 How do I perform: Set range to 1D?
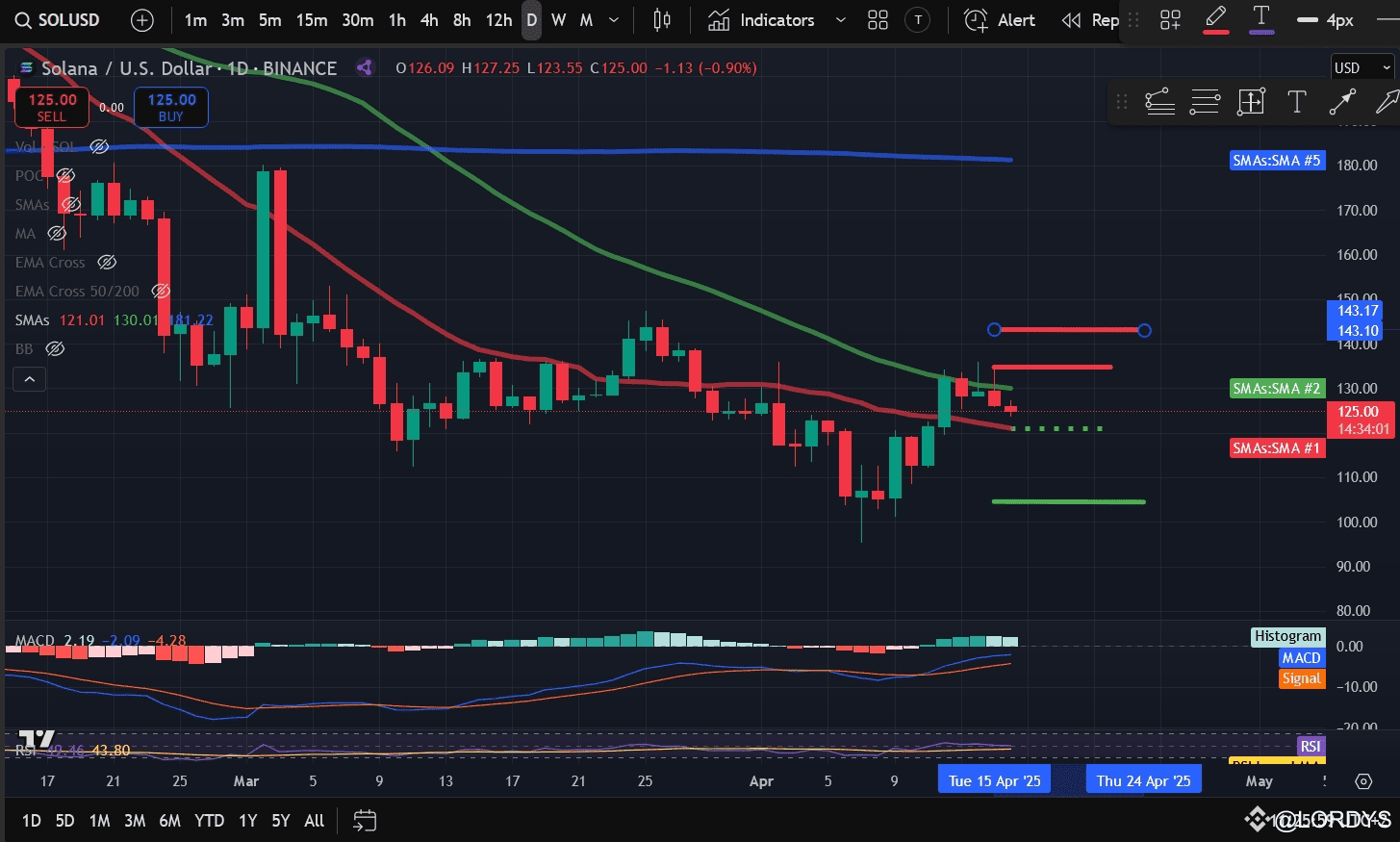tap(31, 821)
